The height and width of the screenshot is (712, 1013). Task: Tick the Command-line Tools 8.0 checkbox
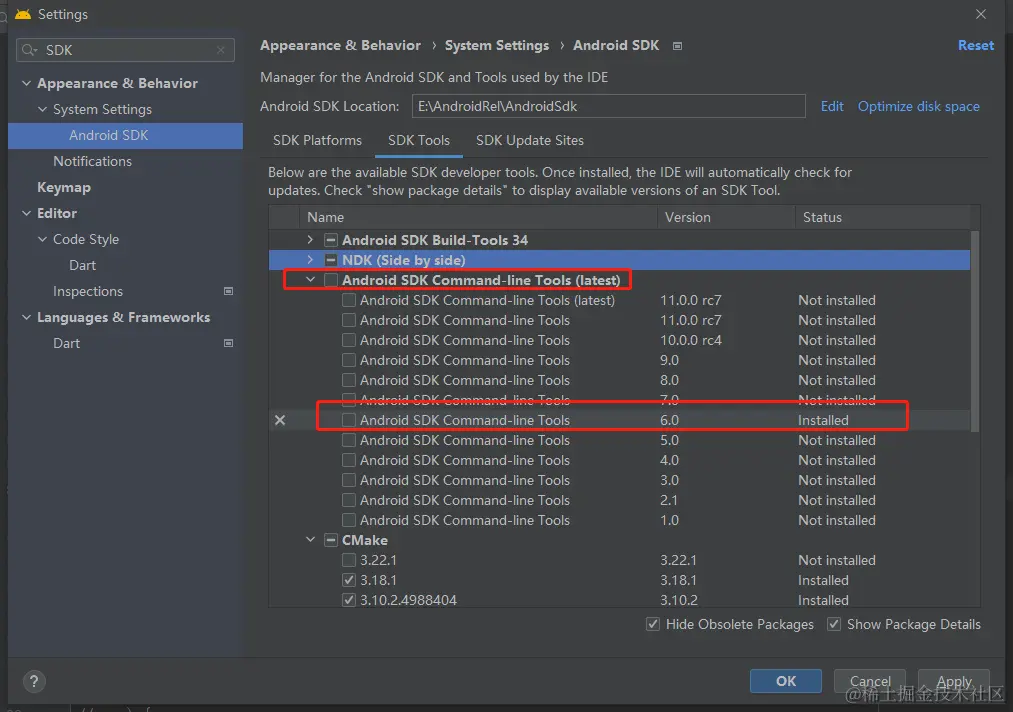(x=349, y=380)
